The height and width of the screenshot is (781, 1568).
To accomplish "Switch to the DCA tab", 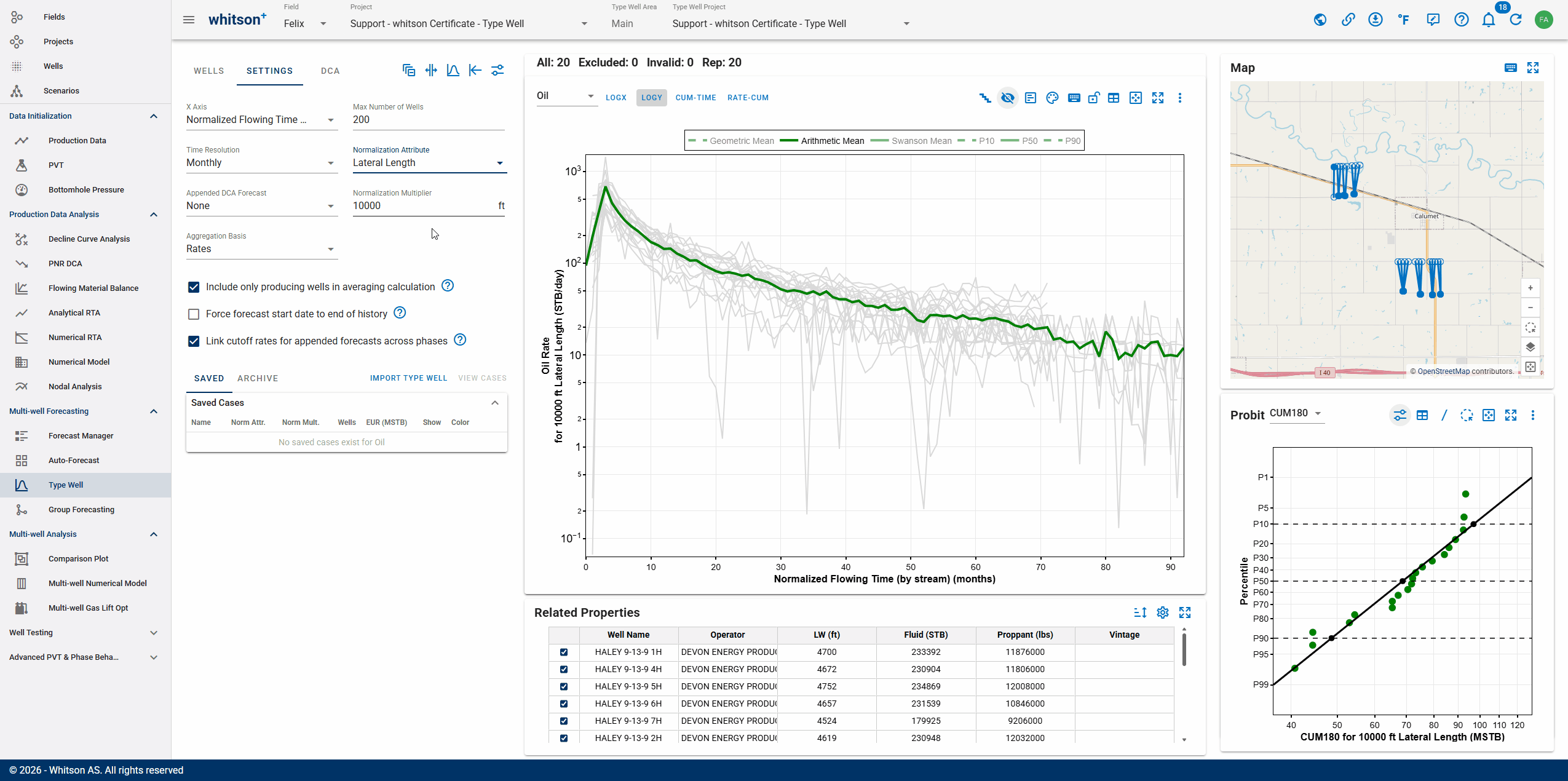I will (330, 71).
